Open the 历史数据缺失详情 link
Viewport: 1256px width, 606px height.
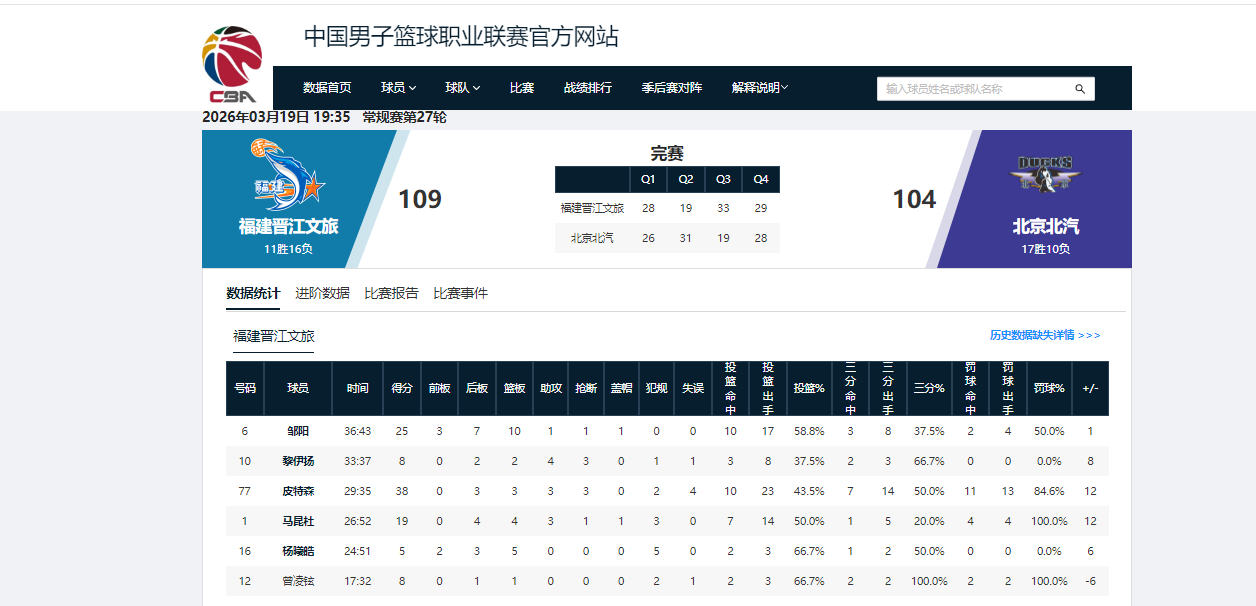pyautogui.click(x=1044, y=335)
